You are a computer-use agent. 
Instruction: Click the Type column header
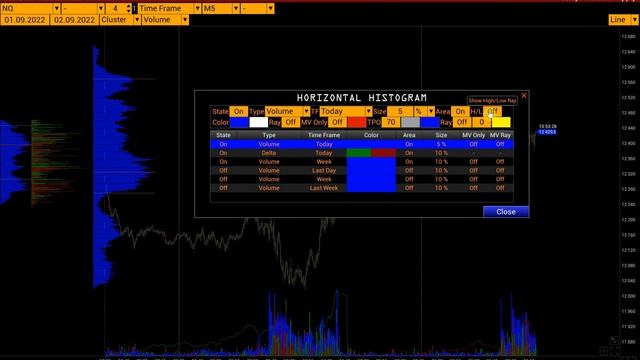pos(269,135)
